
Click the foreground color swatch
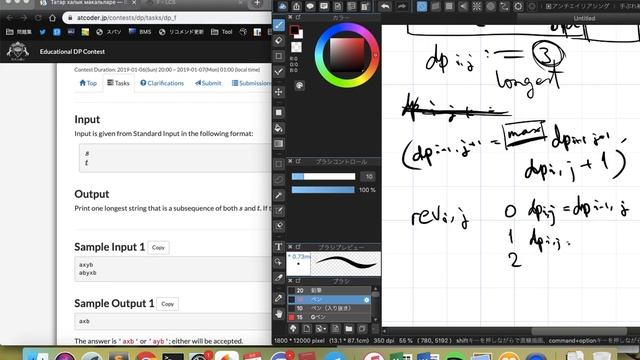[294, 30]
